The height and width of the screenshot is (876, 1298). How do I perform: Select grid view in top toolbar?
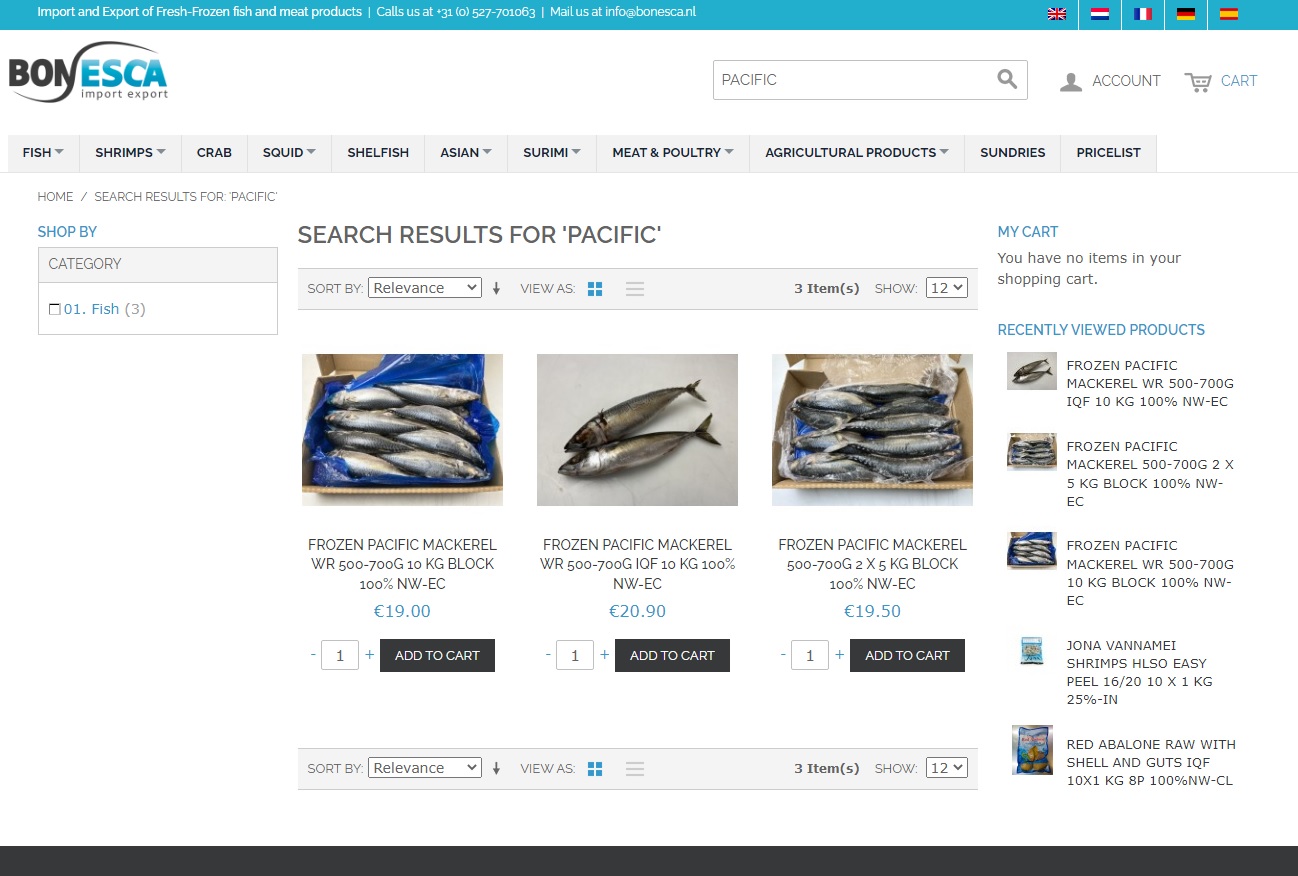[x=595, y=289]
